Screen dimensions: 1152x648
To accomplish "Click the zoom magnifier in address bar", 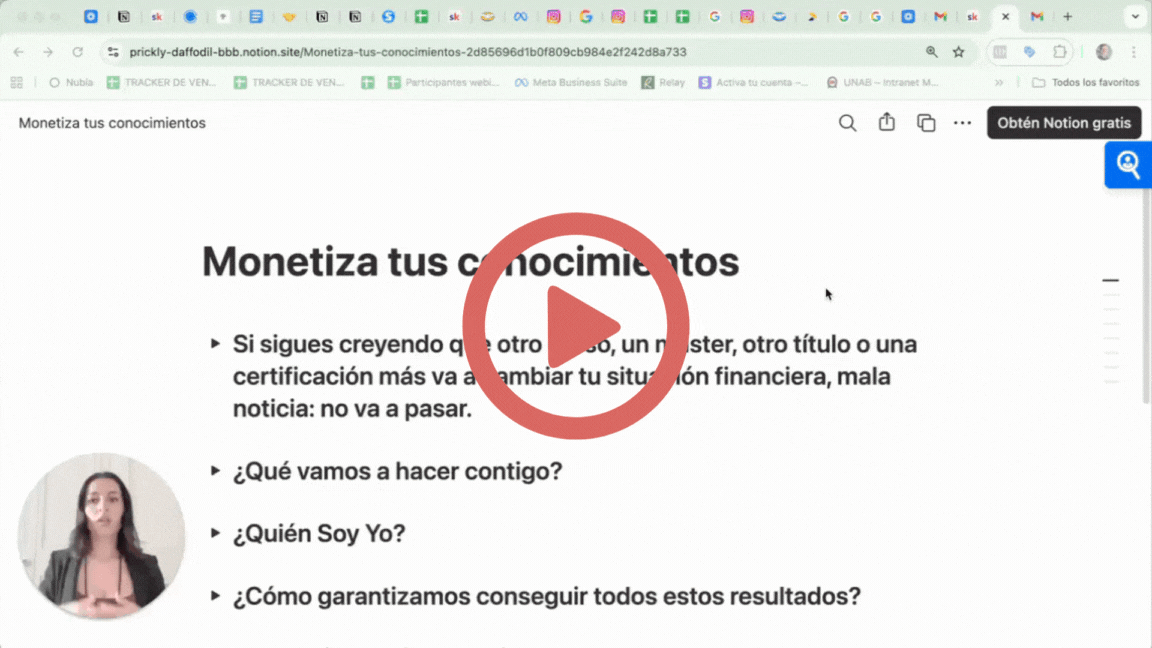I will pyautogui.click(x=932, y=51).
